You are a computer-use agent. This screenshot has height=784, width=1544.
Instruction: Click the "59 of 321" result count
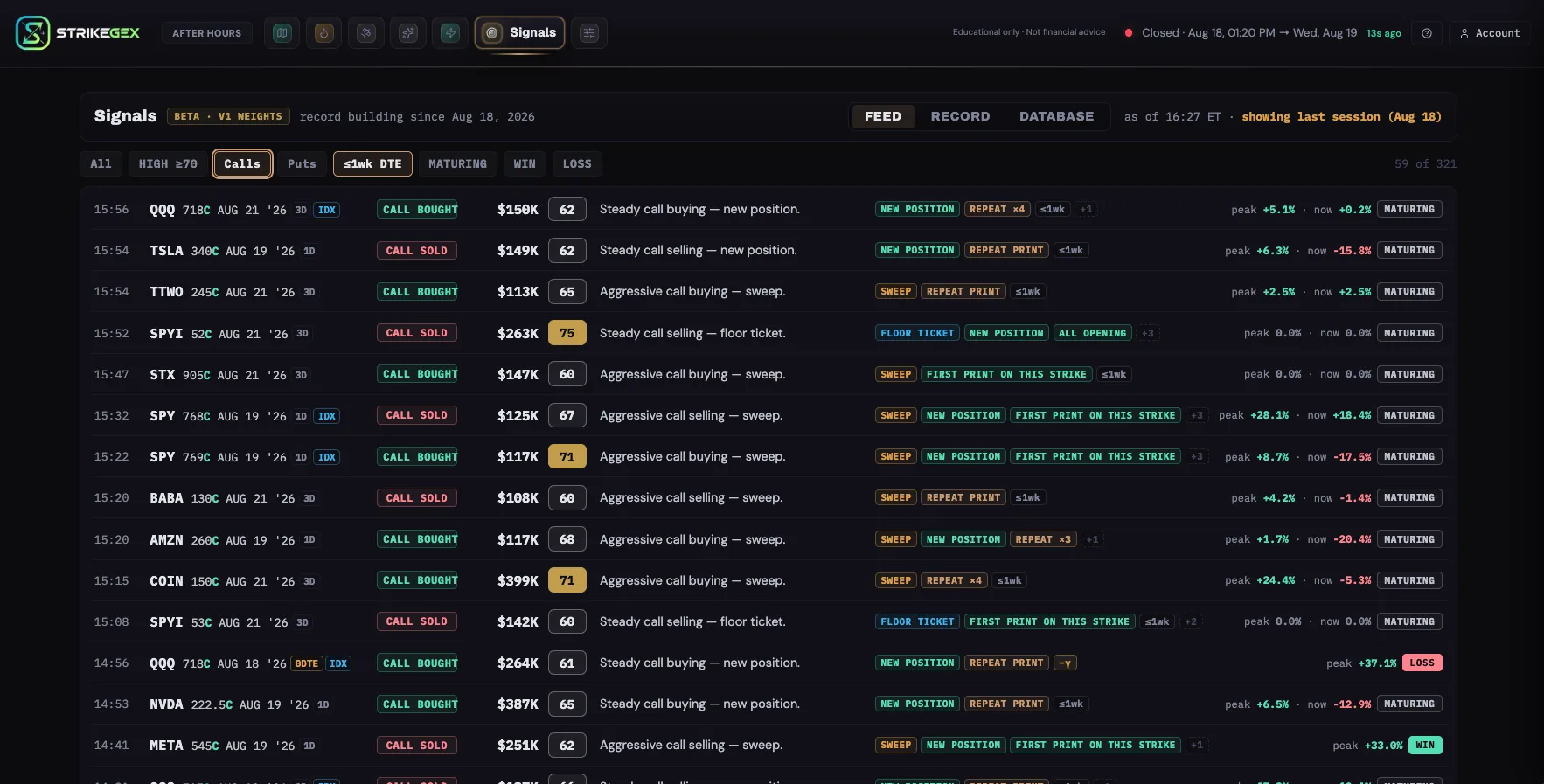coord(1425,163)
